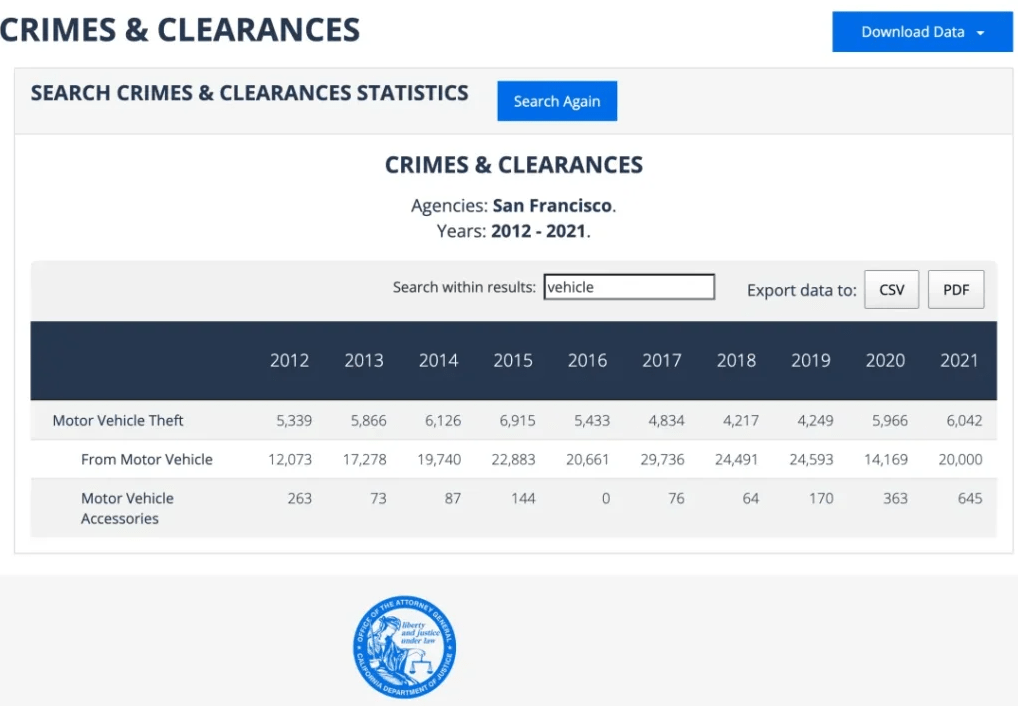The height and width of the screenshot is (706, 1018).
Task: Select the Motor Vehicle Accessories row label
Action: [127, 508]
